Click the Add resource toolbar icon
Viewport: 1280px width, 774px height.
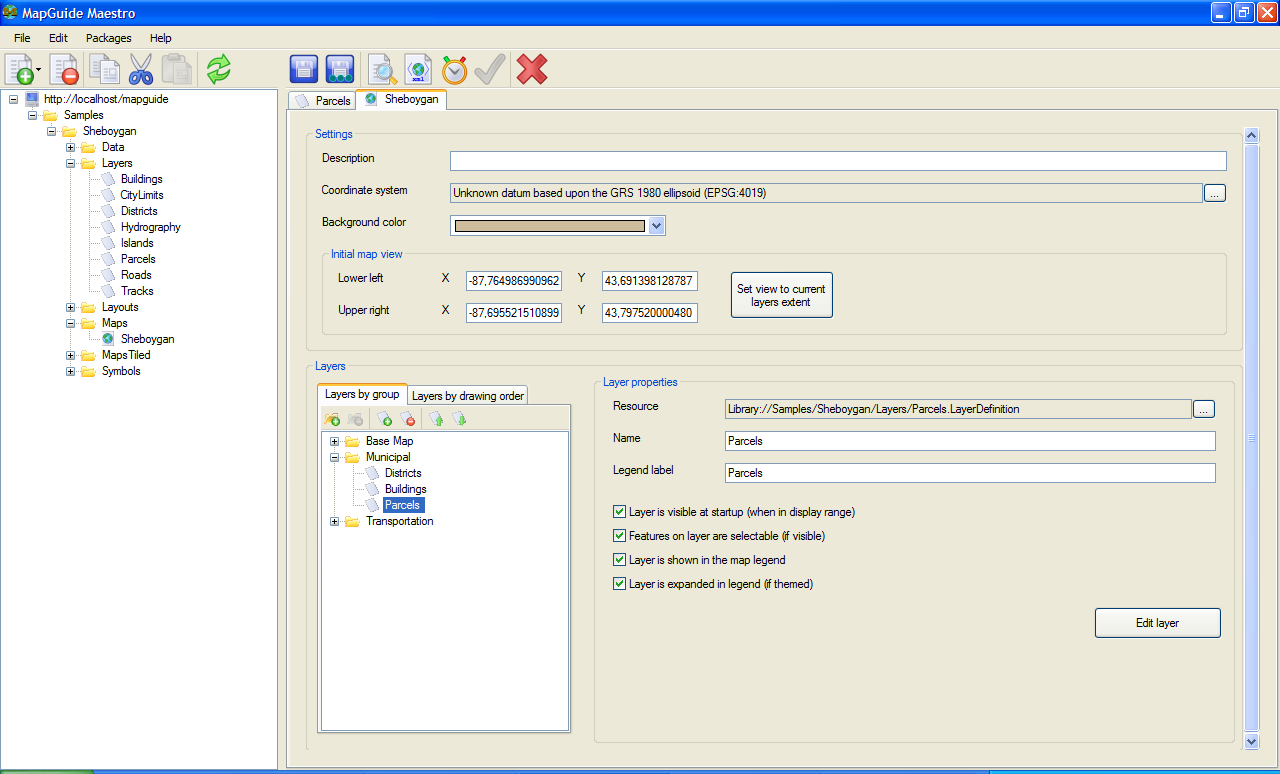coord(19,70)
